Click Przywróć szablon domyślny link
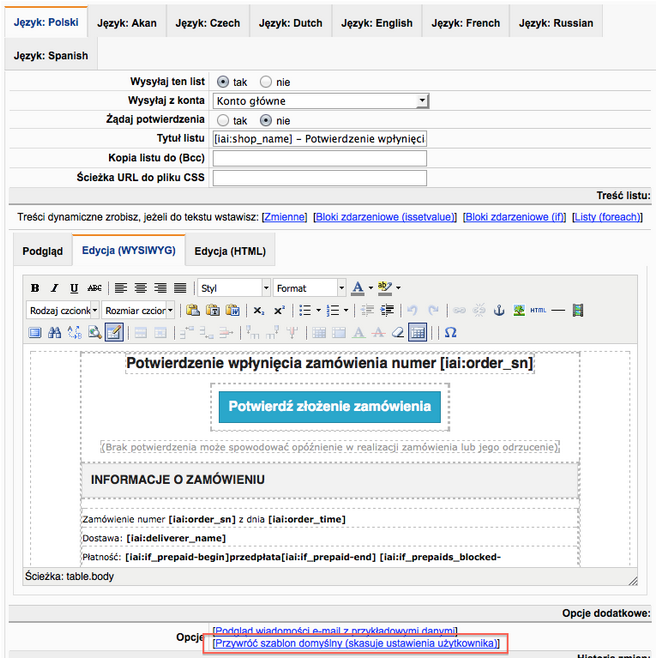The image size is (658, 665). coord(356,643)
